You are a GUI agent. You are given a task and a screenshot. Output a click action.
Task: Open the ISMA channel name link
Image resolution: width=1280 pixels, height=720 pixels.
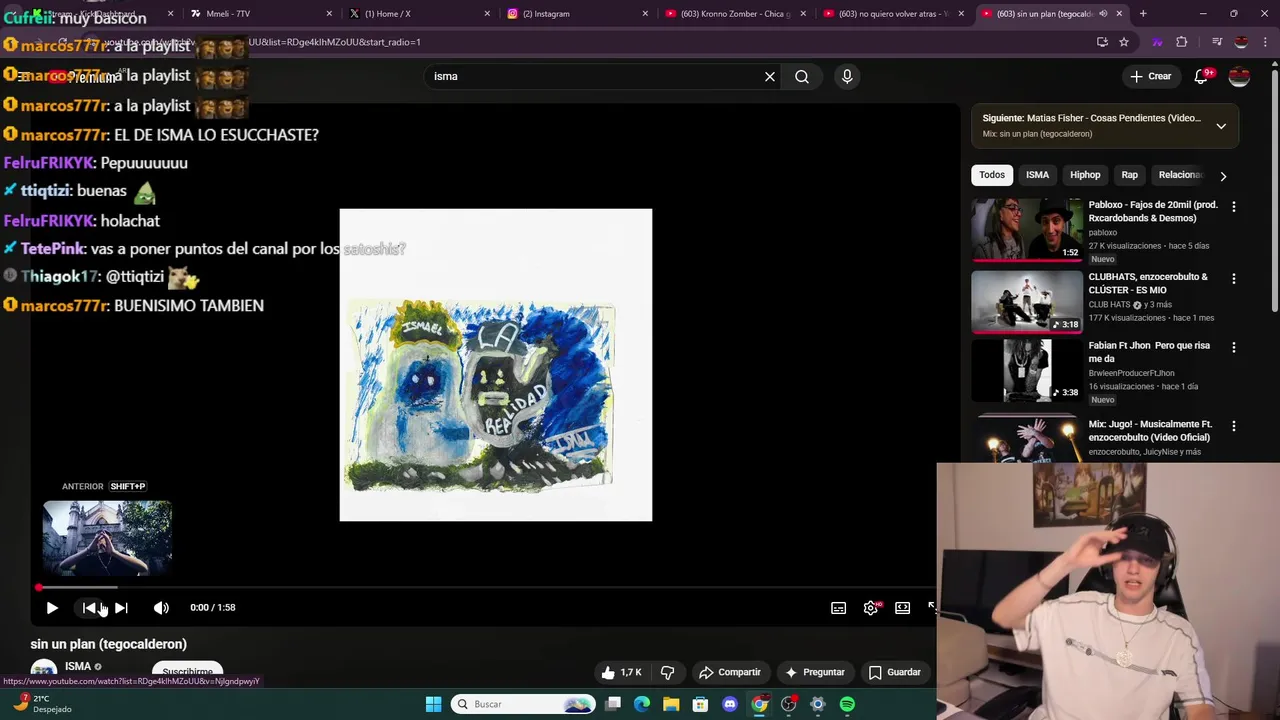click(x=78, y=666)
